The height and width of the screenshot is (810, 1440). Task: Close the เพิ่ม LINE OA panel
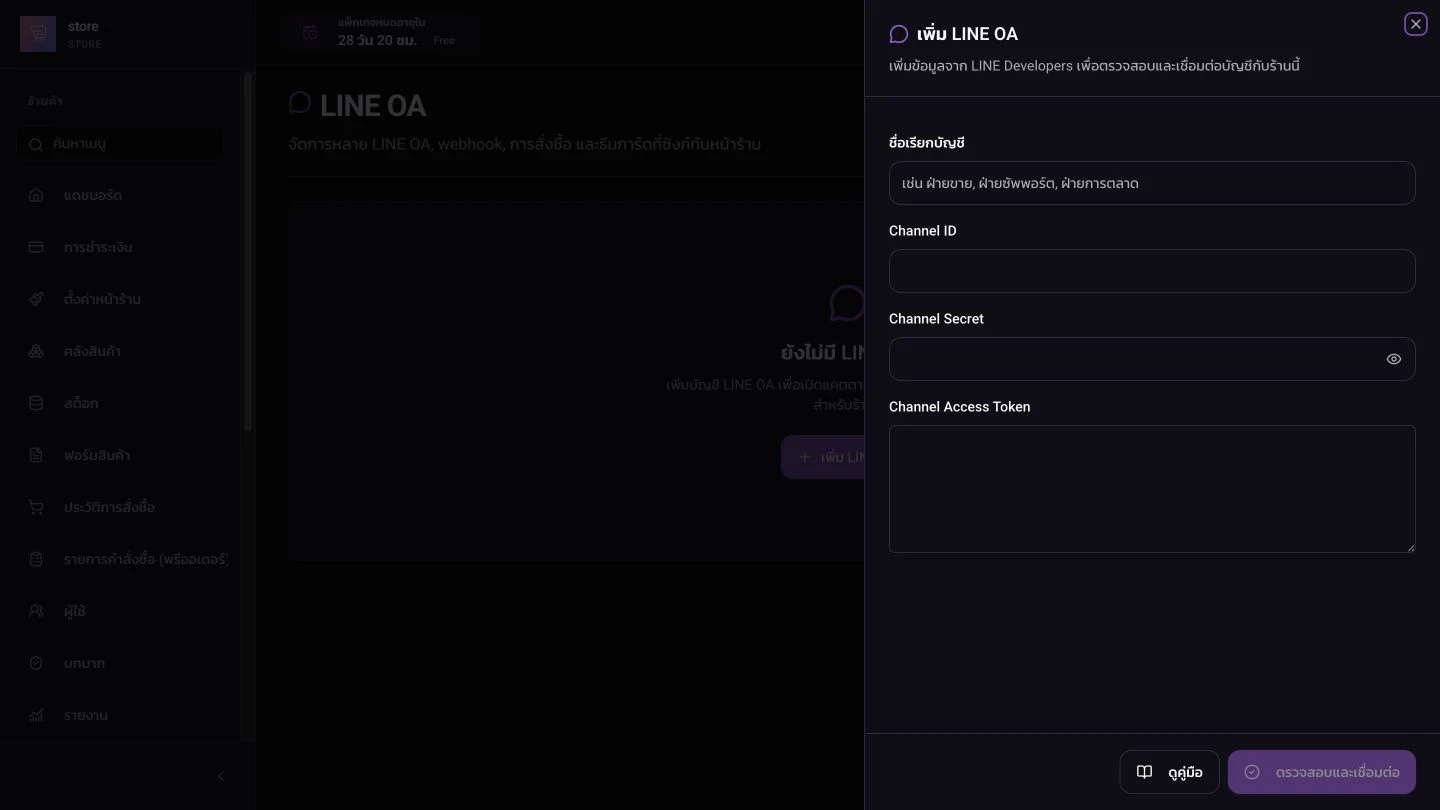point(1415,24)
